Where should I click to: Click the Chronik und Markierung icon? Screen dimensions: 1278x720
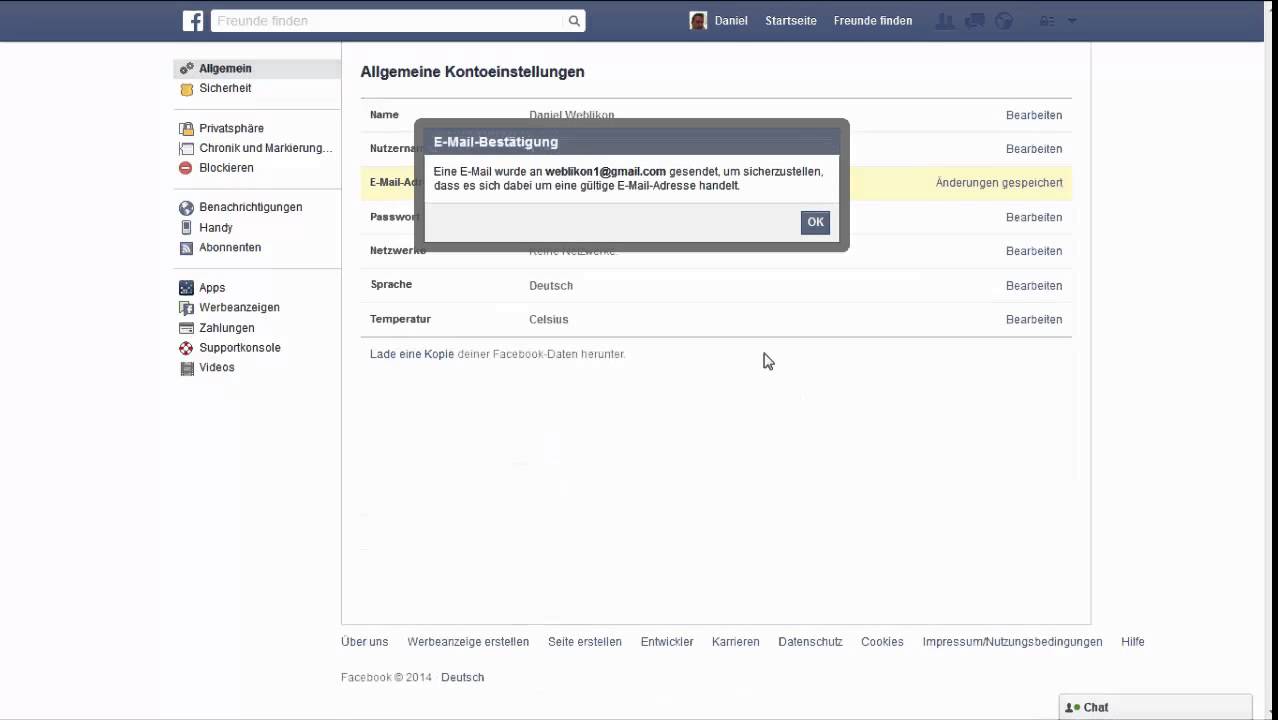(186, 148)
